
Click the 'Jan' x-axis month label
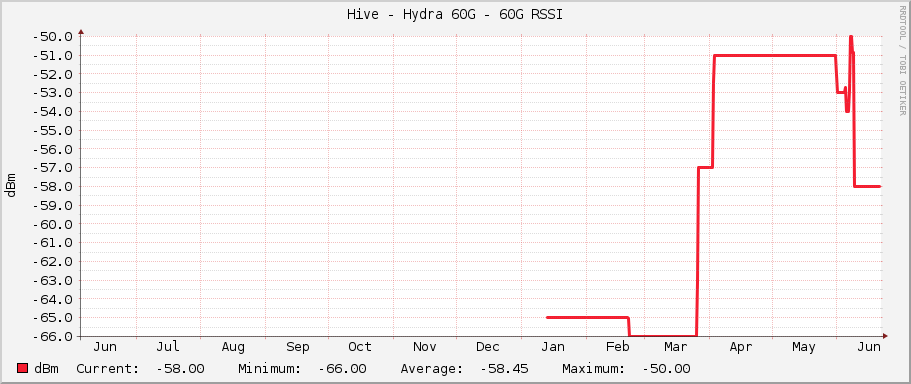(x=553, y=347)
